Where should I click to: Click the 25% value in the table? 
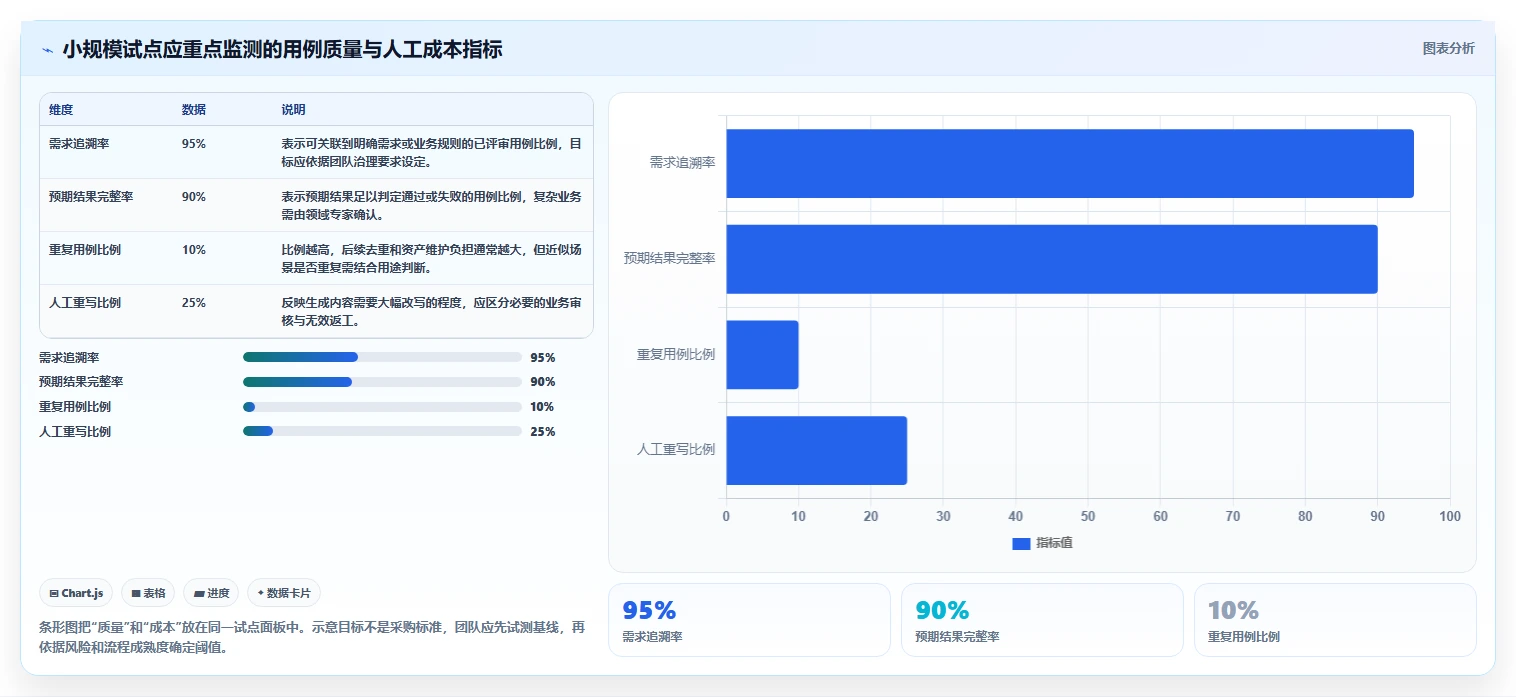pos(194,303)
